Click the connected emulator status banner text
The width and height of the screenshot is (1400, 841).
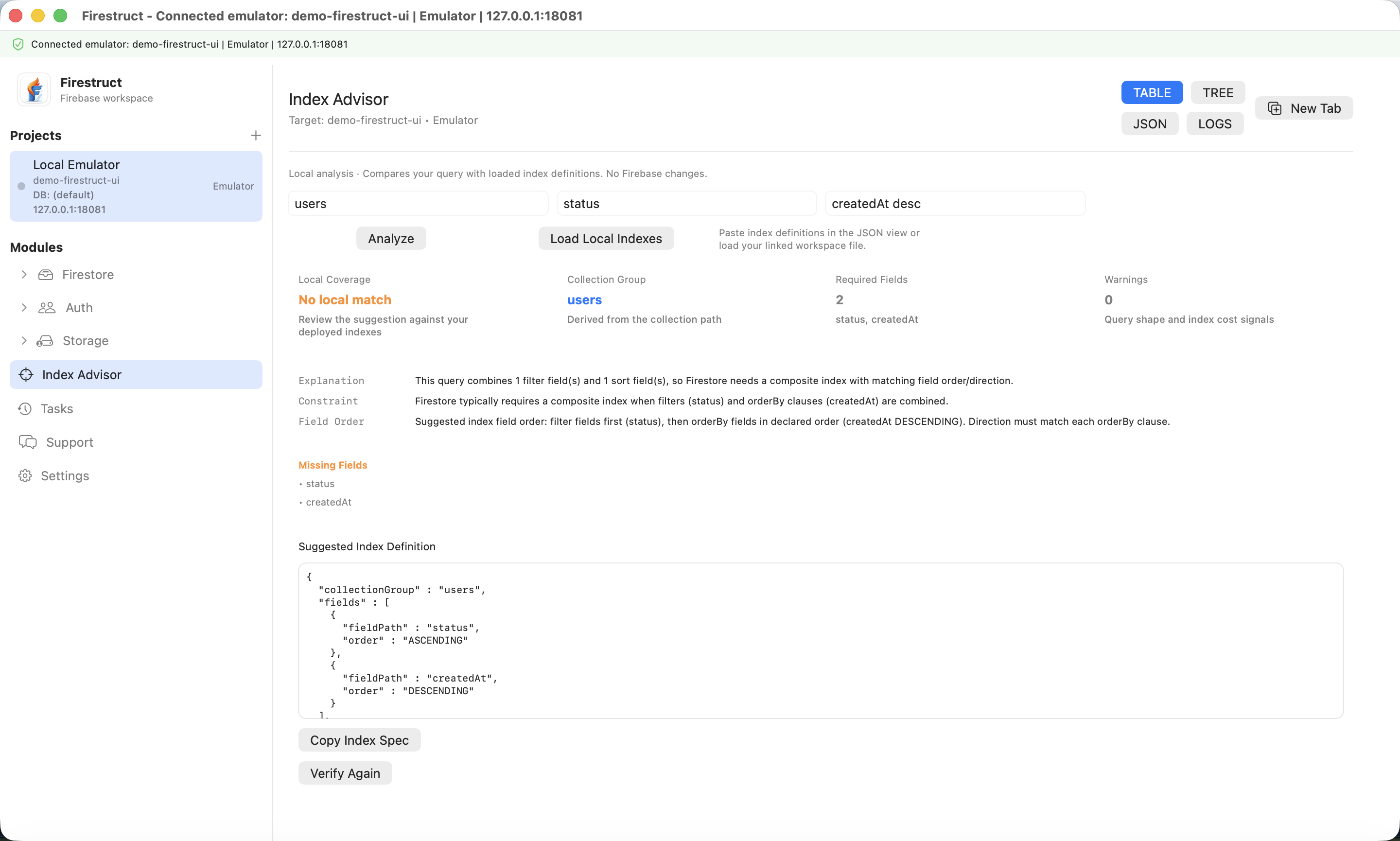pyautogui.click(x=189, y=44)
